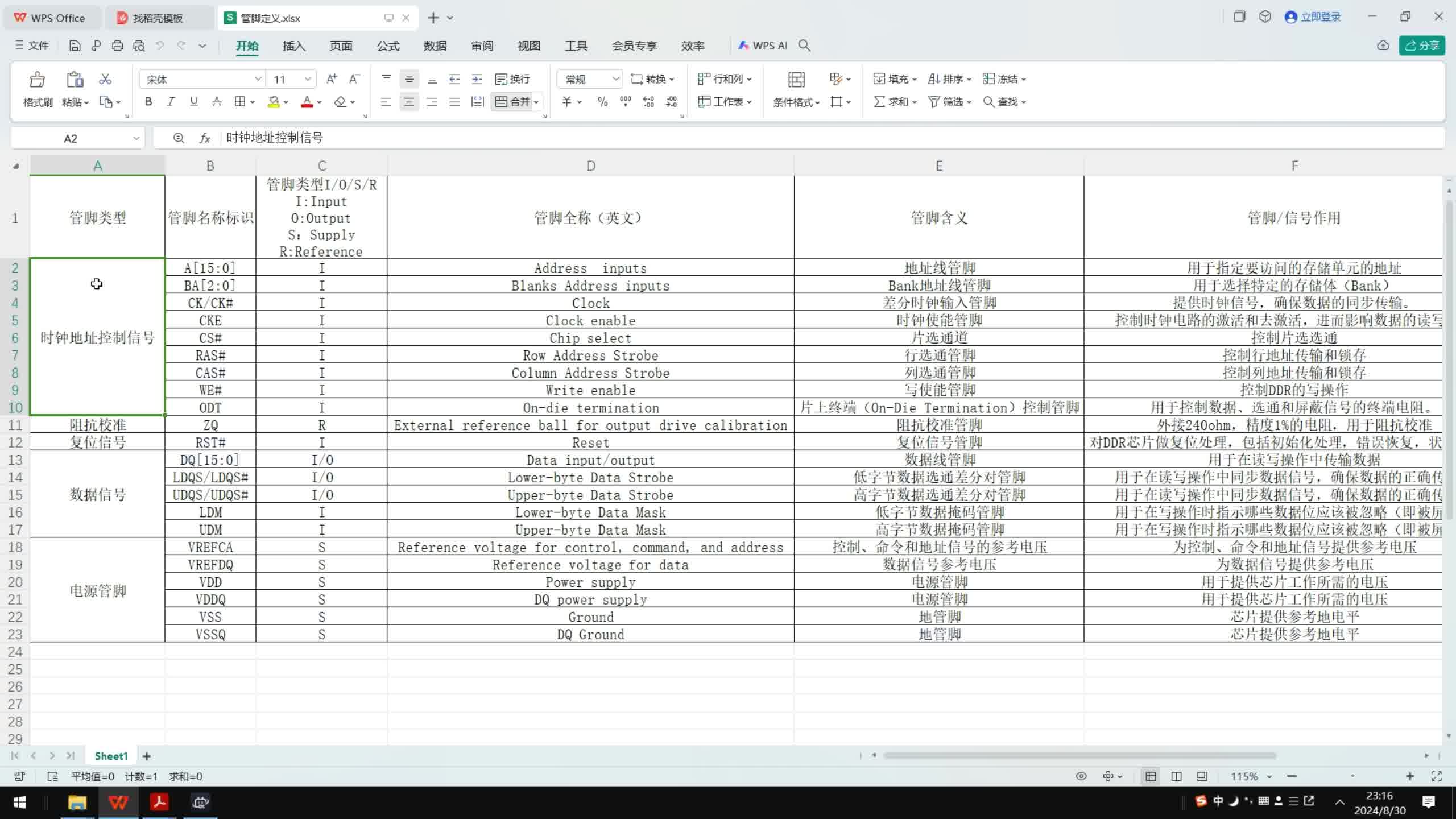Screen dimensions: 1456x819
Task: Toggle wrap text (换行) button
Action: (x=512, y=79)
